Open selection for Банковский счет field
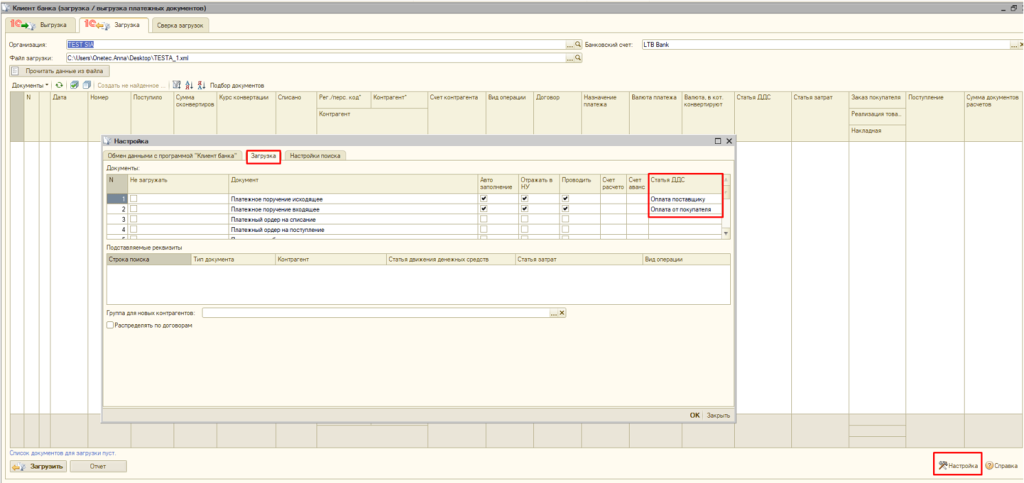 point(1014,45)
